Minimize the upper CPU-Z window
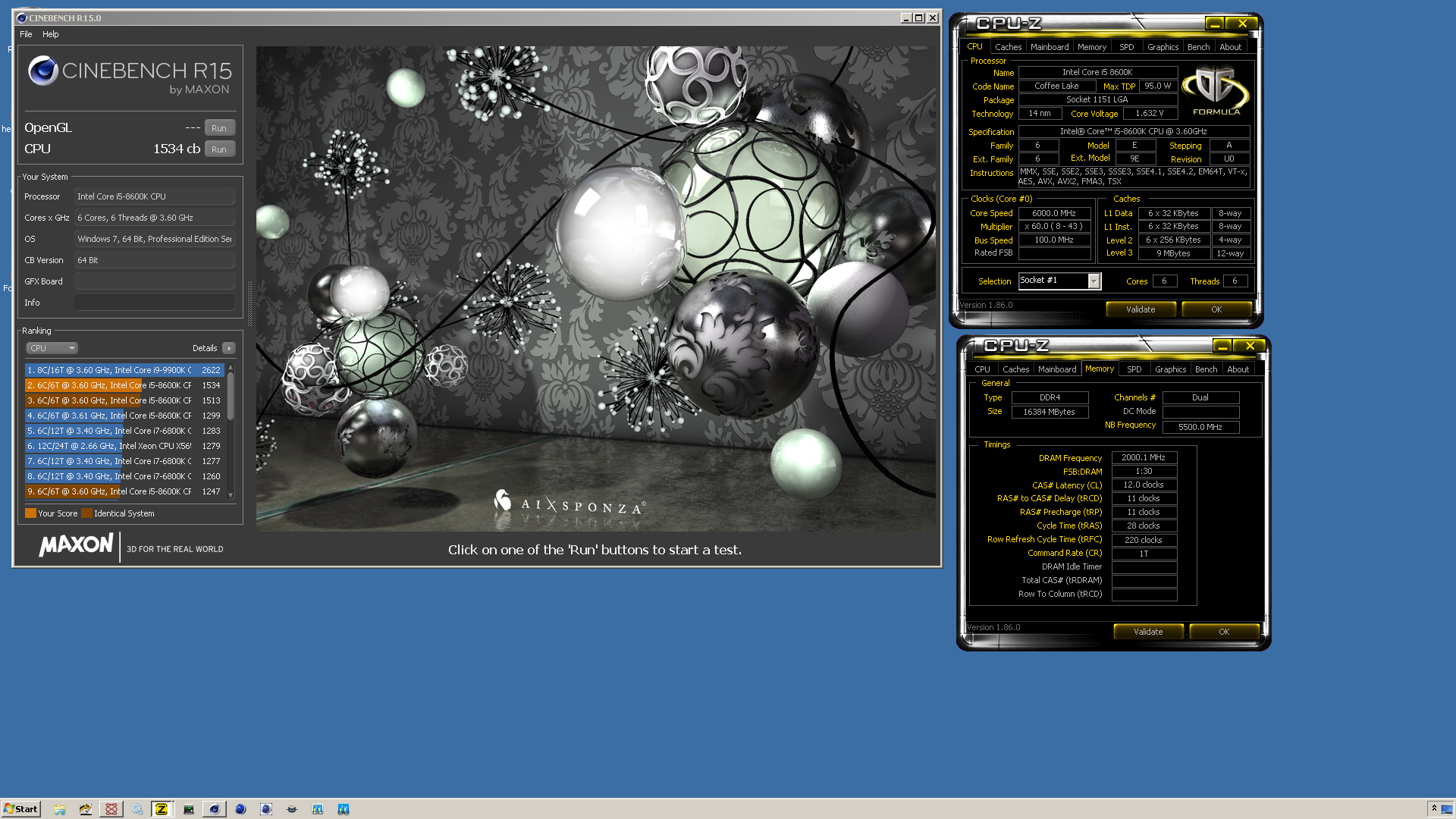The width and height of the screenshot is (1456, 819). [1215, 24]
